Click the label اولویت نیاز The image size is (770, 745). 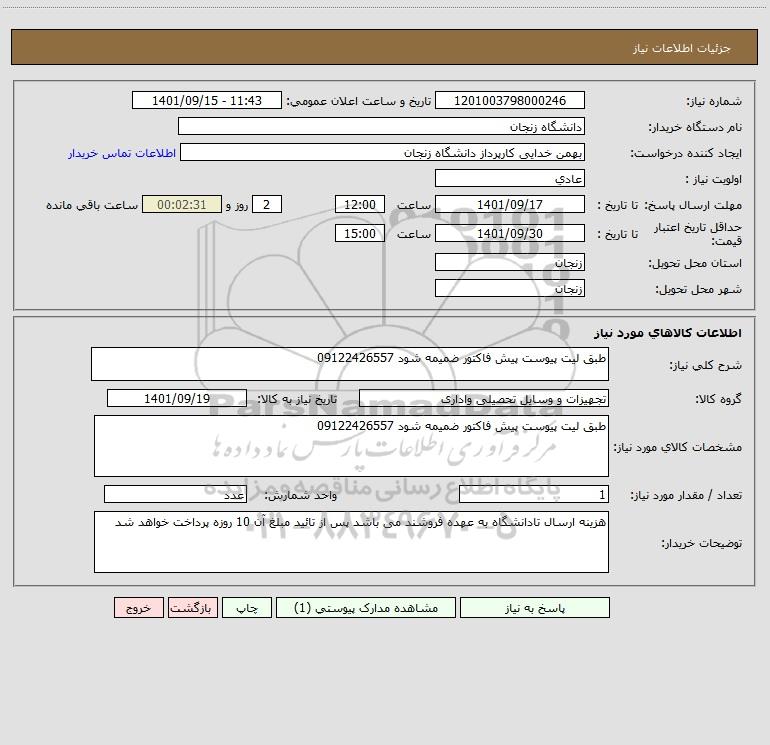pyautogui.click(x=714, y=179)
